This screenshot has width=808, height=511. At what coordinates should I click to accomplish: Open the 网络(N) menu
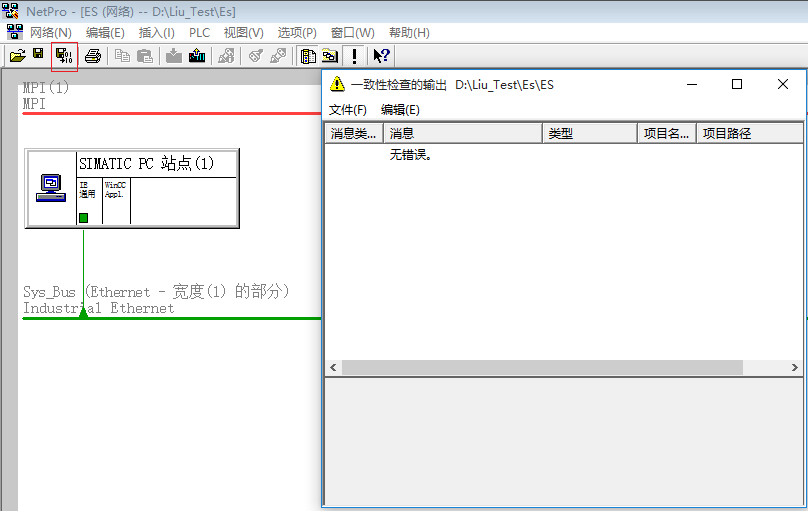point(50,33)
